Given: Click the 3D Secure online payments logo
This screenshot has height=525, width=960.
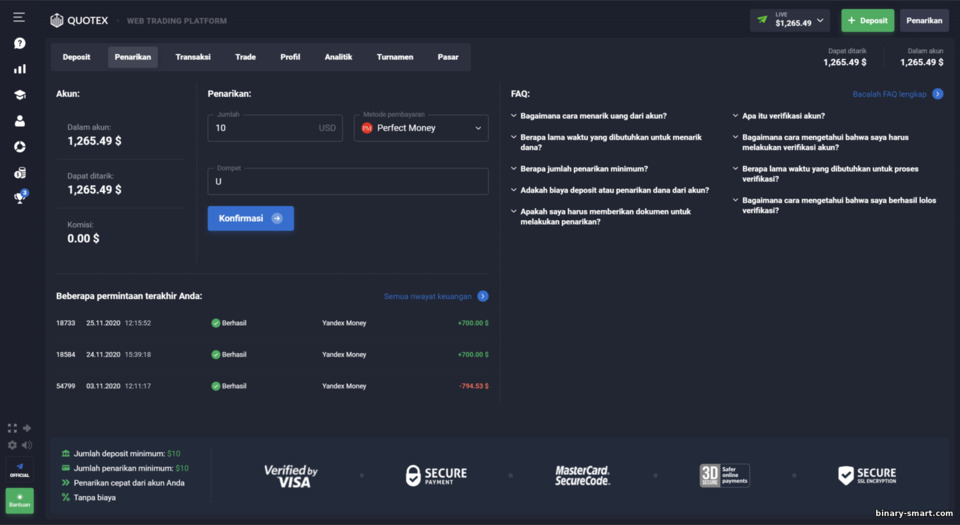Looking at the screenshot, I should point(724,475).
